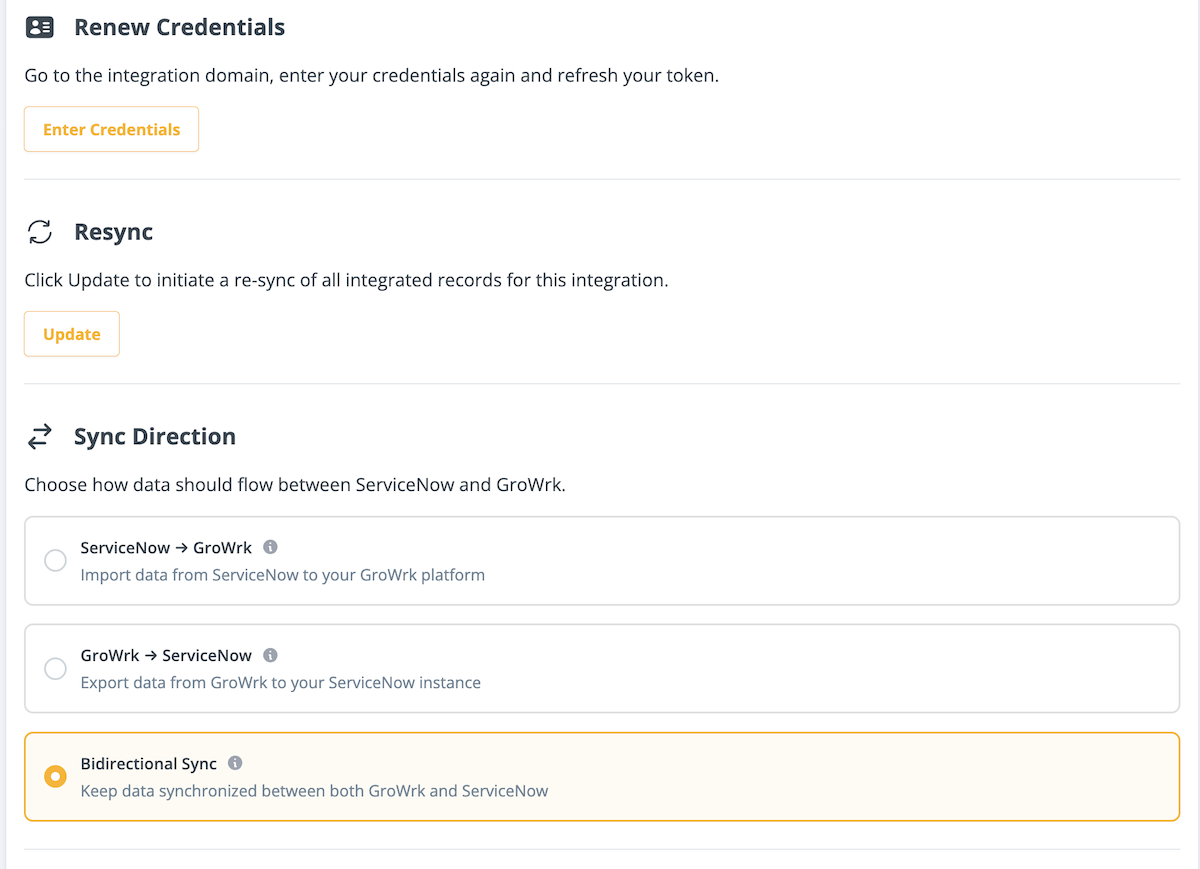Viewport: 1200px width, 869px height.
Task: Open the info icon for ServiceNow → GroWrk
Action: (x=270, y=547)
